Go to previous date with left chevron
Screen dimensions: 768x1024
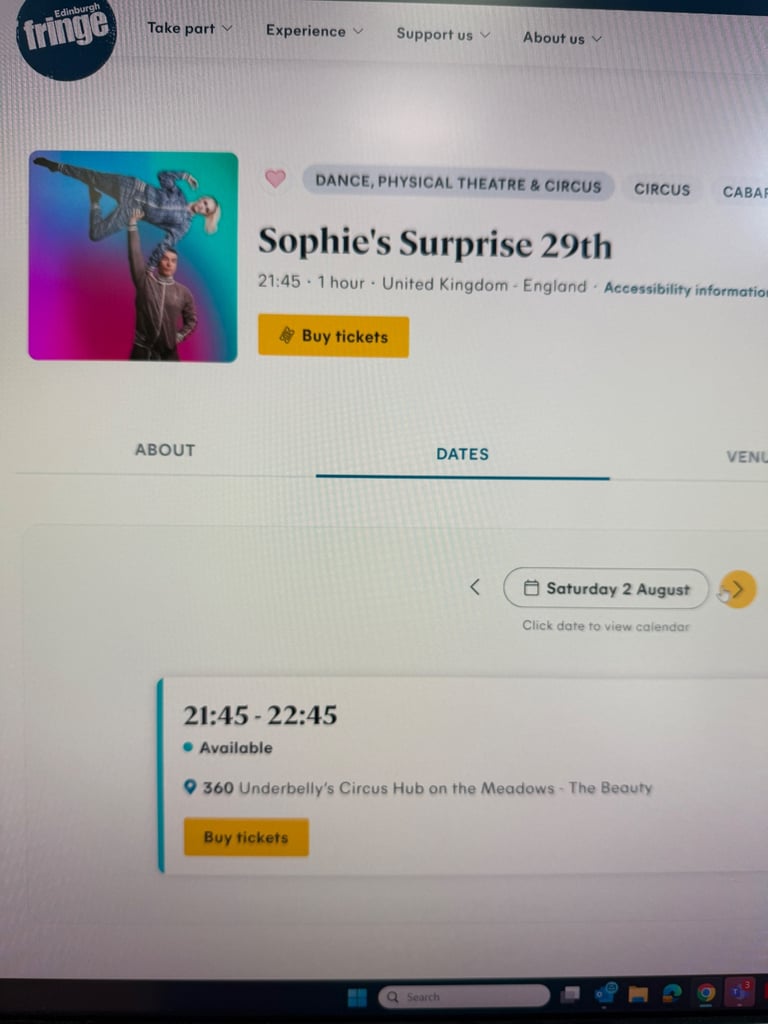[475, 587]
